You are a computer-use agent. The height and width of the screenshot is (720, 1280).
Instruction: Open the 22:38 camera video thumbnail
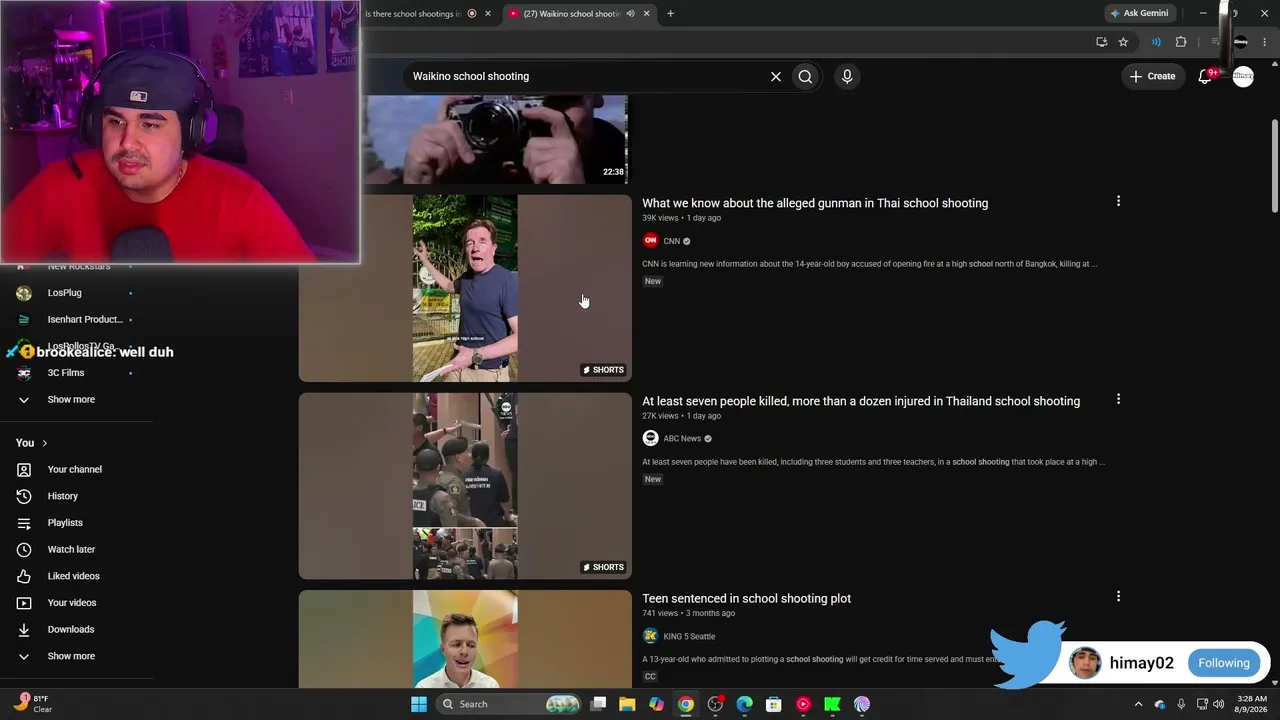coord(496,140)
